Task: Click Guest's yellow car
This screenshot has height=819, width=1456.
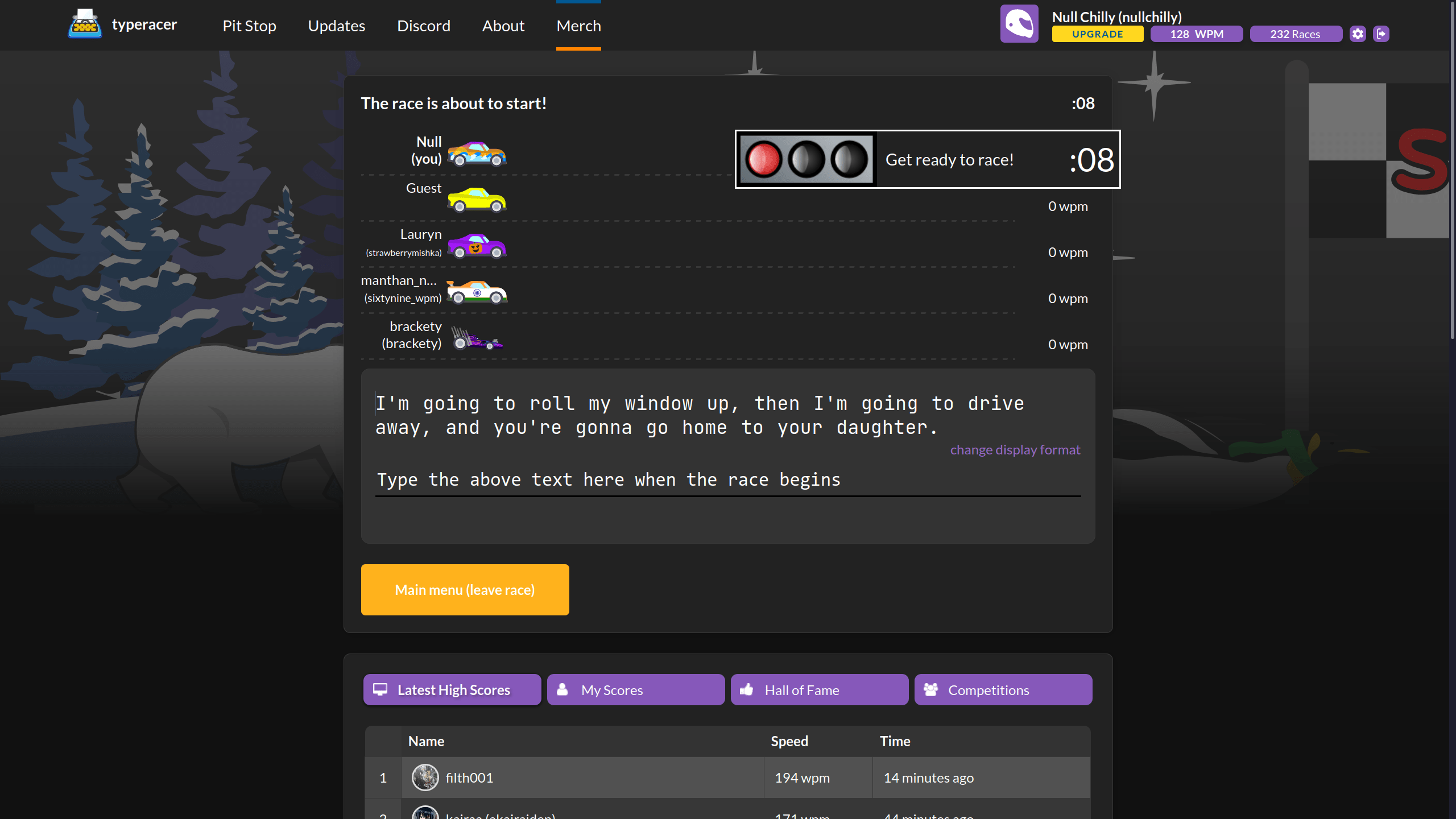Action: coord(477,199)
